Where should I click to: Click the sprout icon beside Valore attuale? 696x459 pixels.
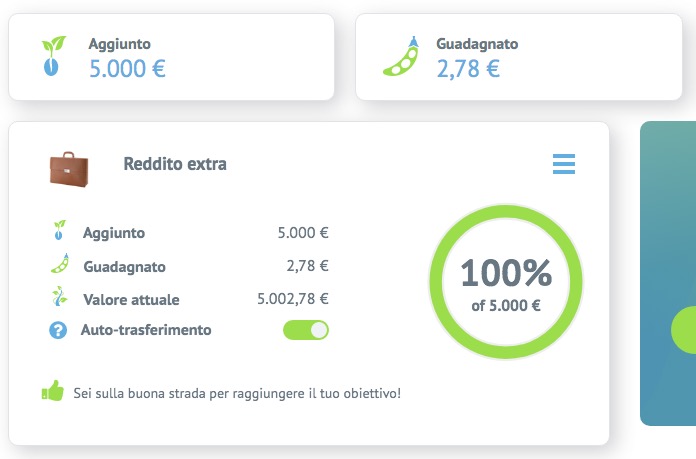pyautogui.click(x=58, y=298)
